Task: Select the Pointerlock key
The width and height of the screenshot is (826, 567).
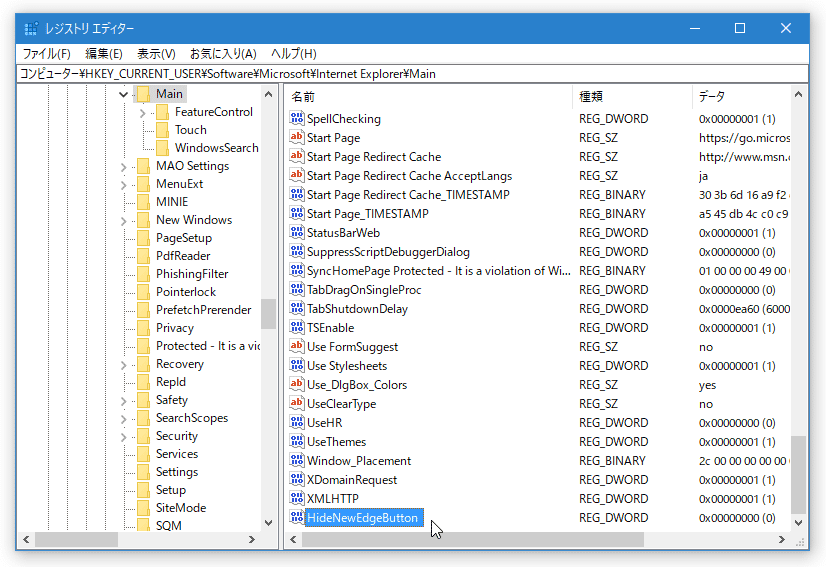Action: pyautogui.click(x=186, y=292)
